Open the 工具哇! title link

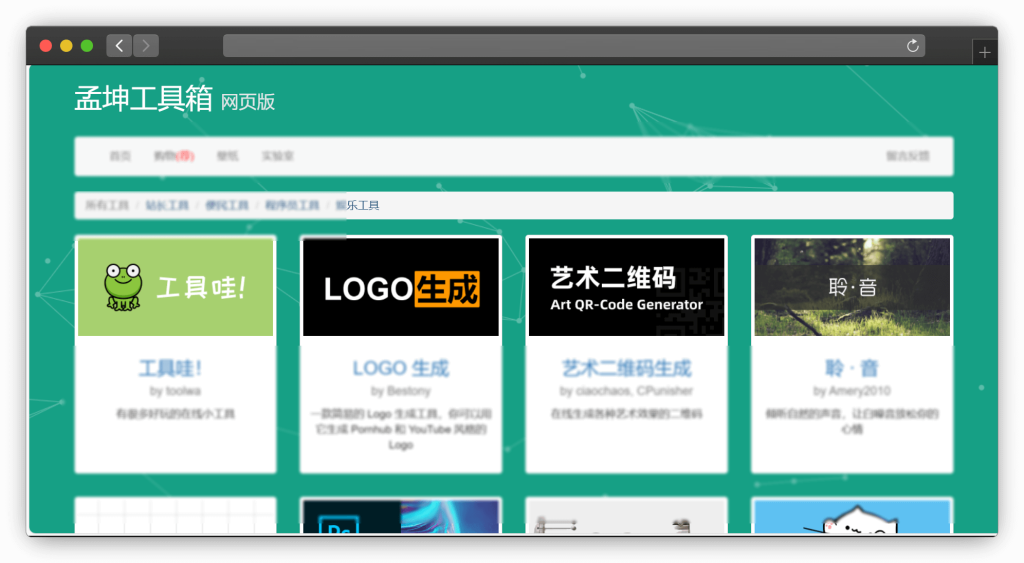pyautogui.click(x=170, y=368)
